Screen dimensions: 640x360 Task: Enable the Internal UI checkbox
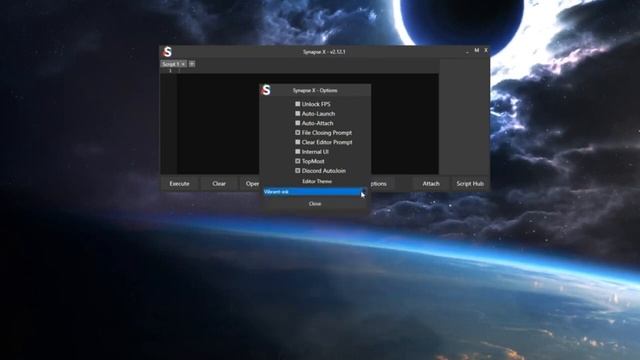coord(298,151)
